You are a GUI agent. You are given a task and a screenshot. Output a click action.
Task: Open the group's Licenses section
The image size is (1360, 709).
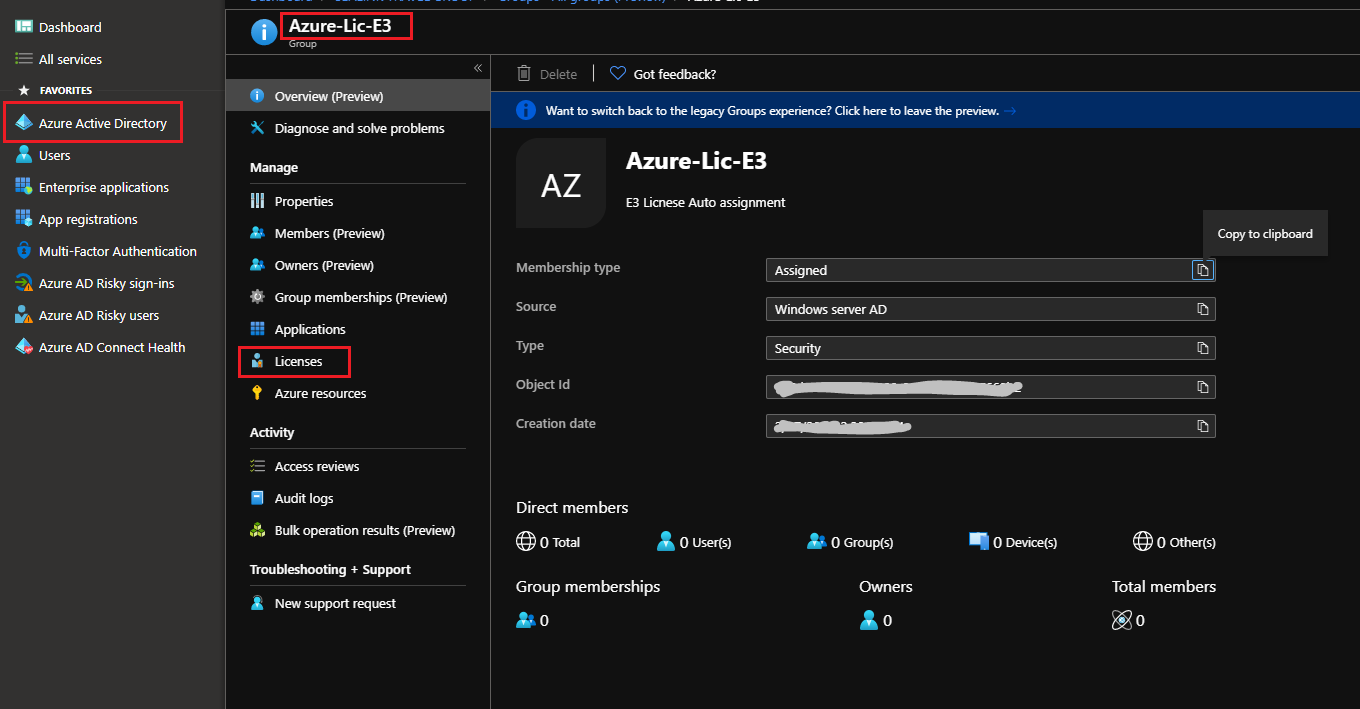tap(295, 361)
